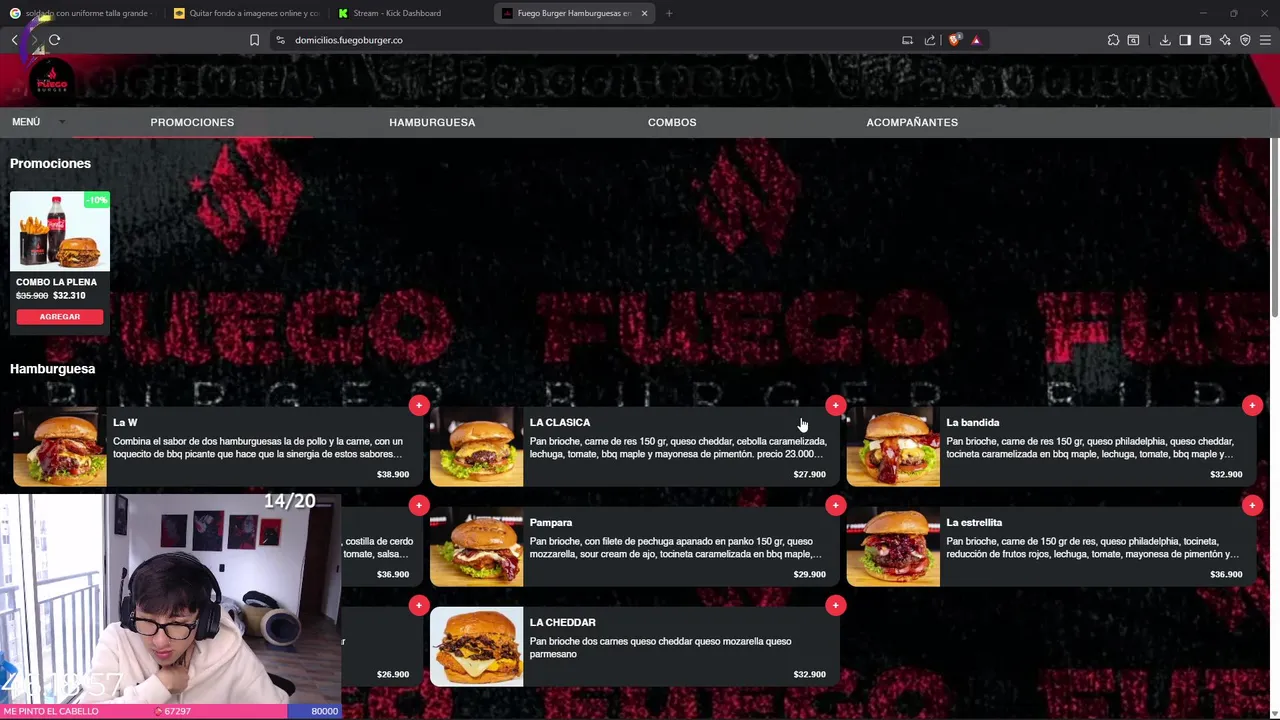Add La W burger with plus icon
The width and height of the screenshot is (1280, 720).
[419, 405]
